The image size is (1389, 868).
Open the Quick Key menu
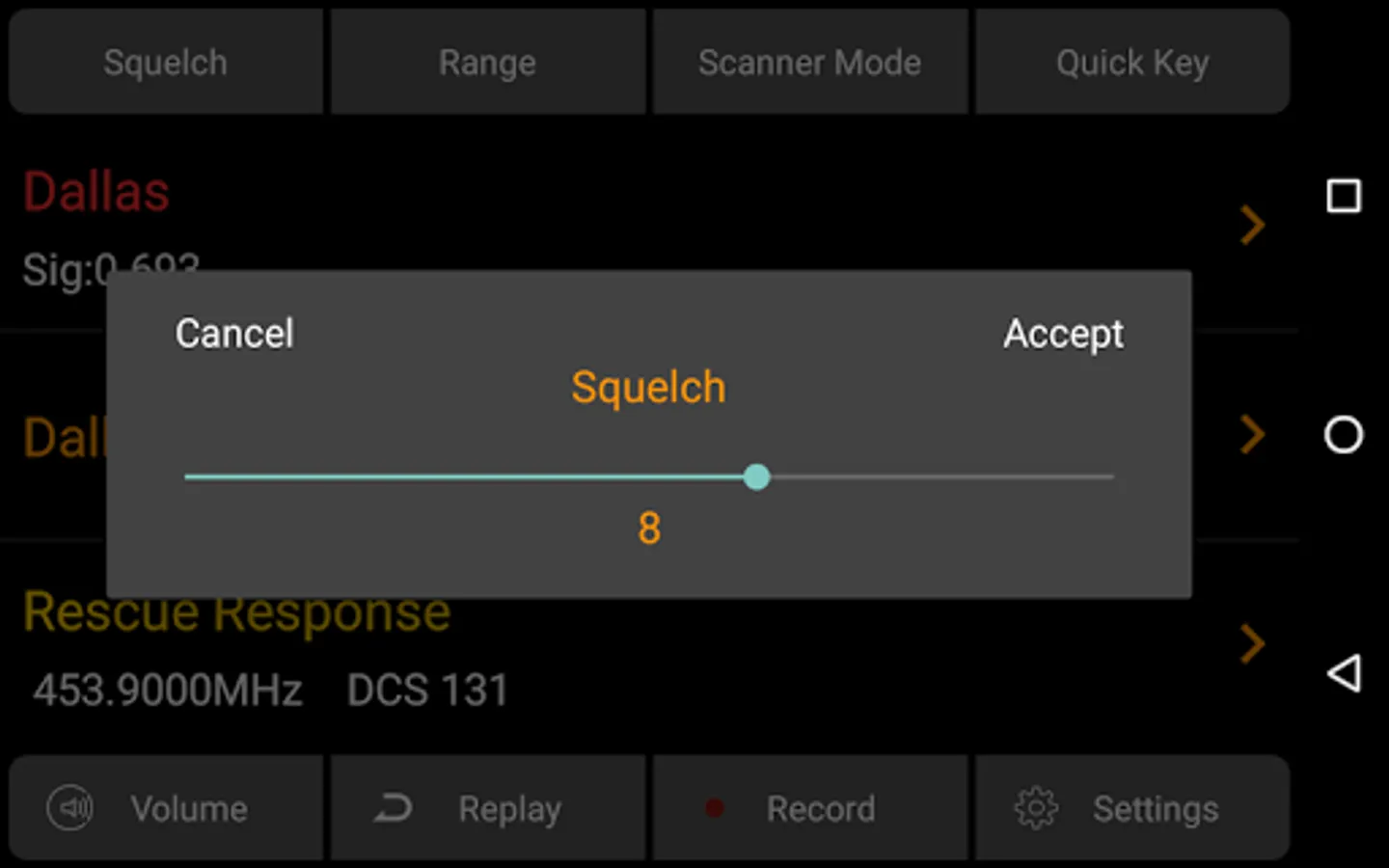pos(1131,63)
